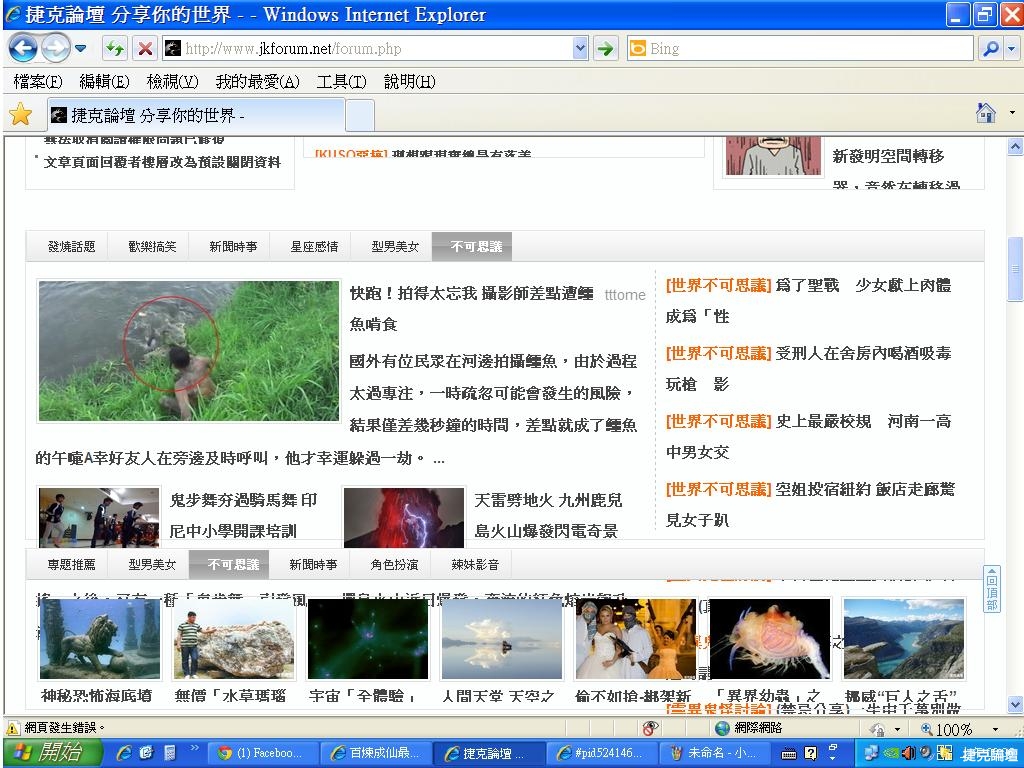The image size is (1024, 768).
Task: Click the Home page icon
Action: 986,113
